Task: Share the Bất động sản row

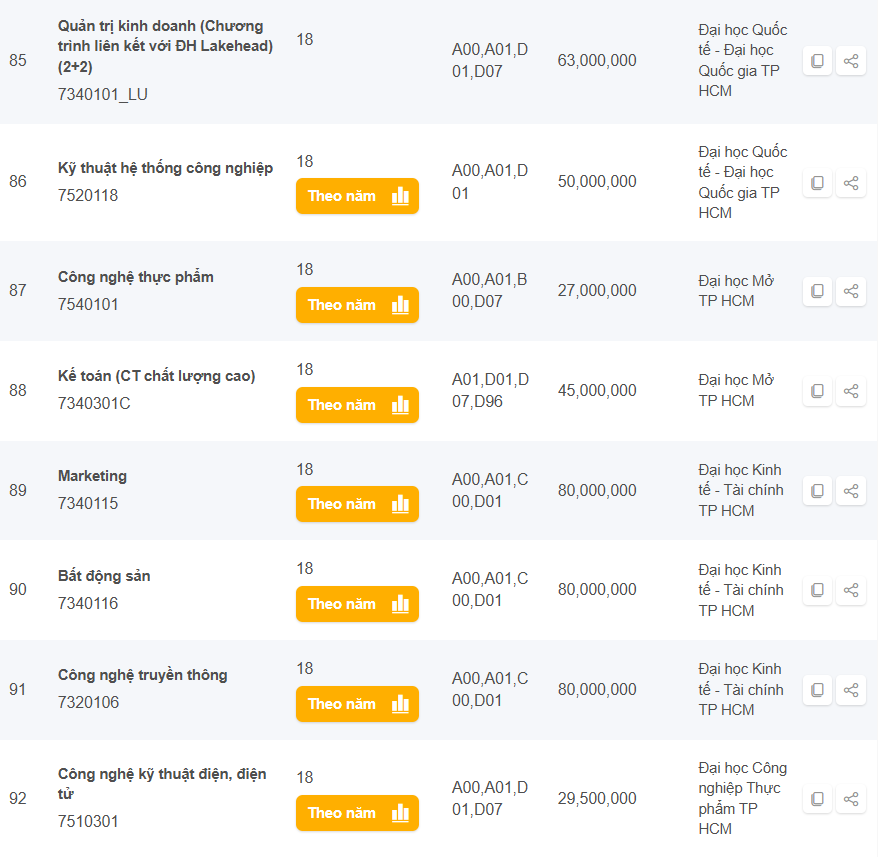Action: [851, 590]
